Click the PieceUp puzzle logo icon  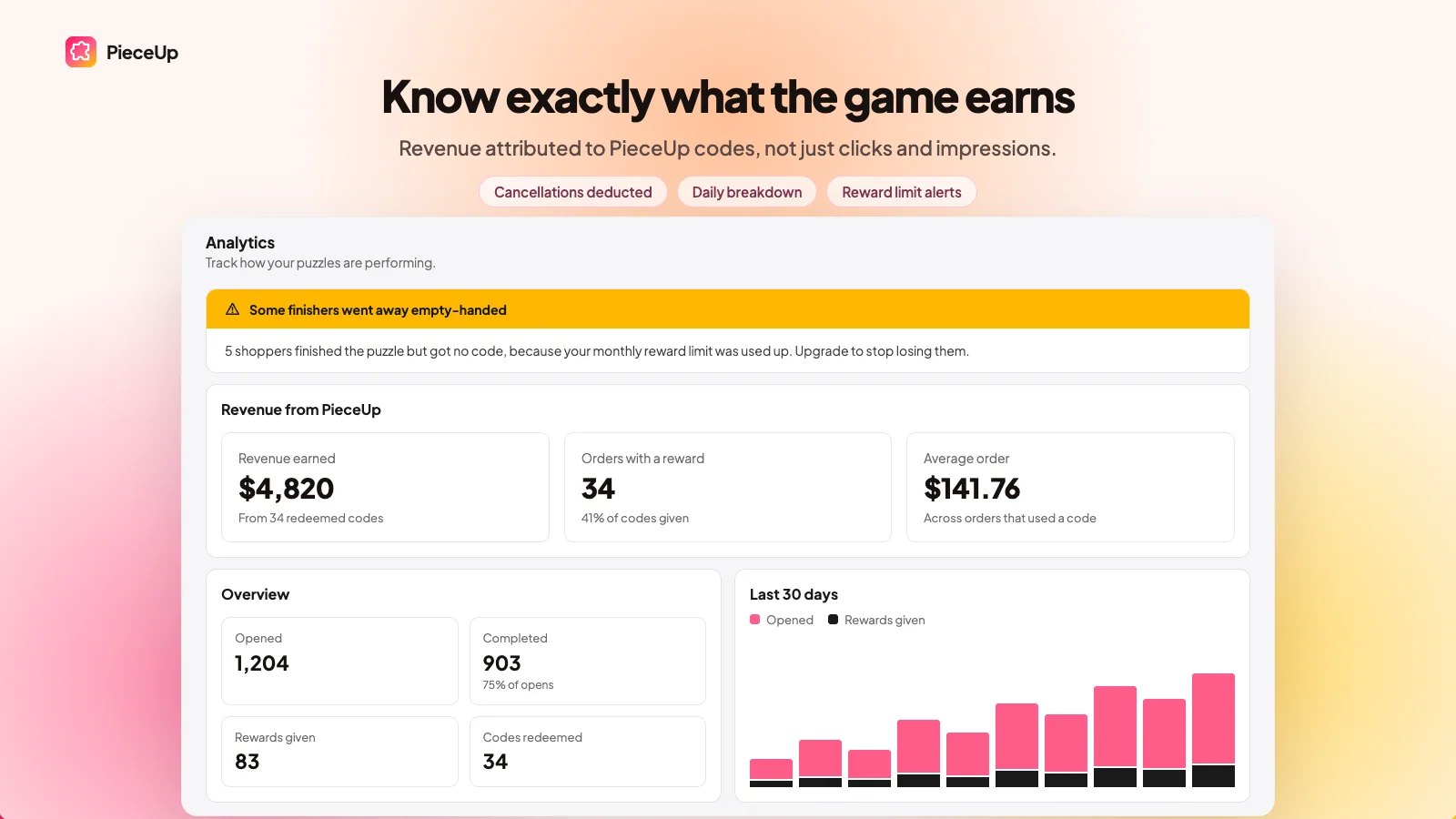[x=81, y=52]
